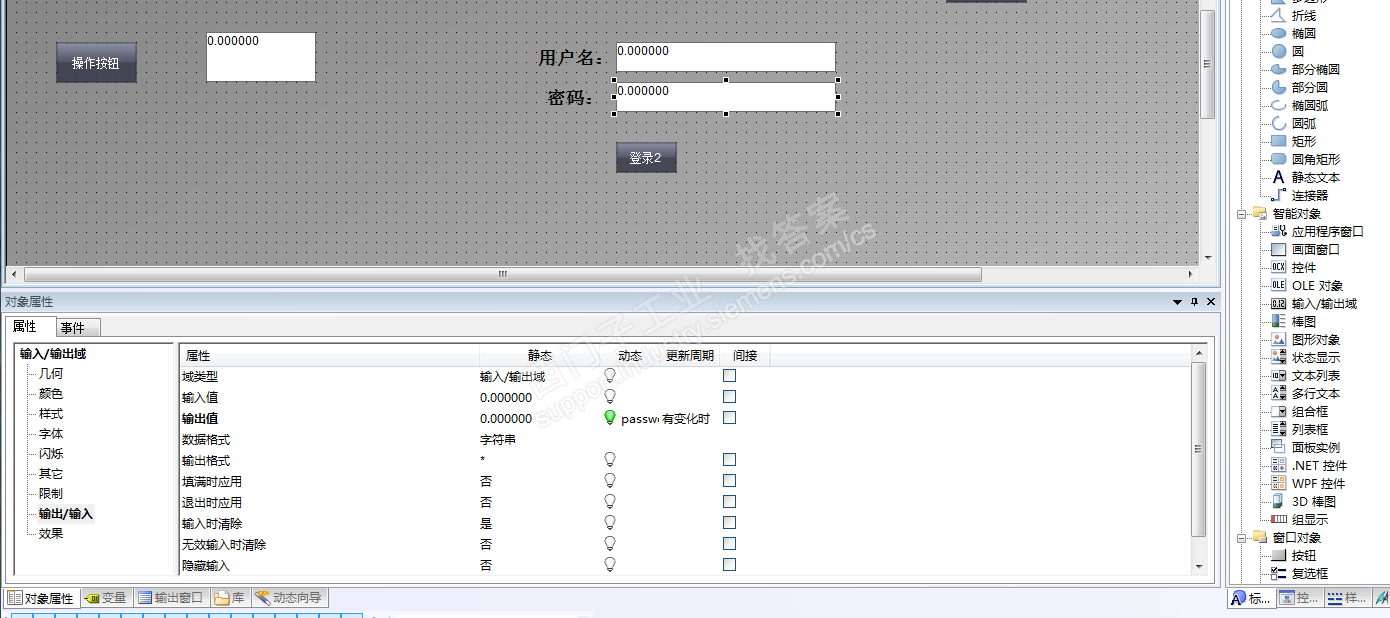Toggle the 间接 checkbox for 填满时应用

[x=729, y=481]
